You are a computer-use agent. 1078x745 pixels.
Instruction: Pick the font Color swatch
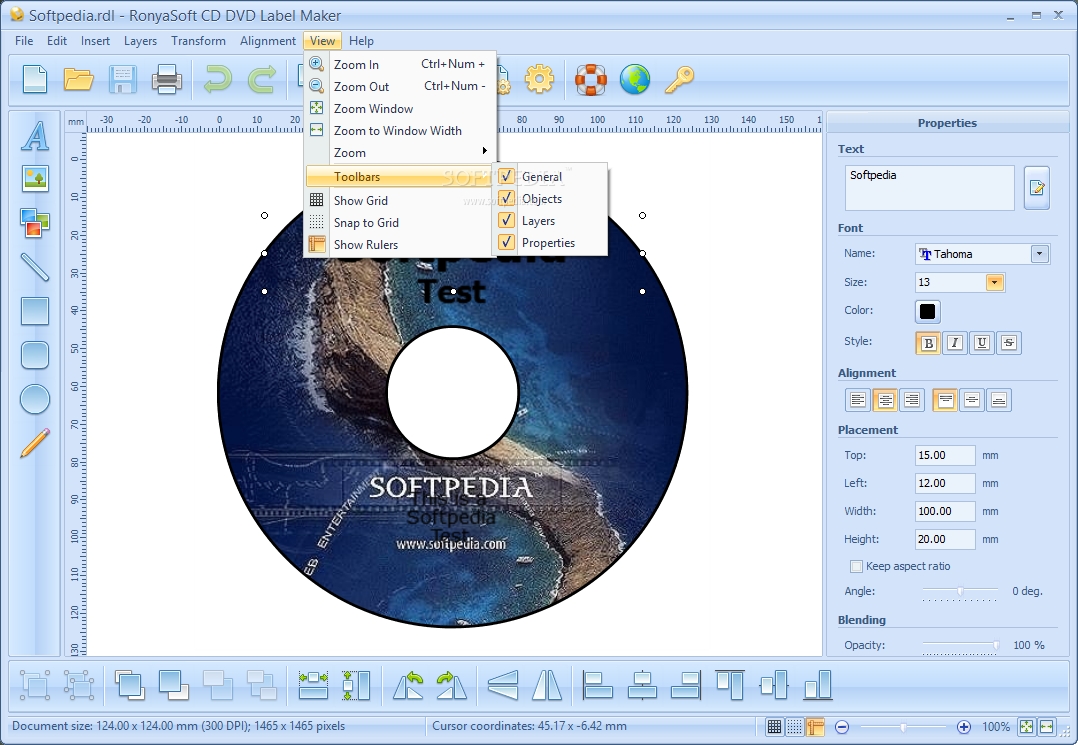tap(927, 311)
